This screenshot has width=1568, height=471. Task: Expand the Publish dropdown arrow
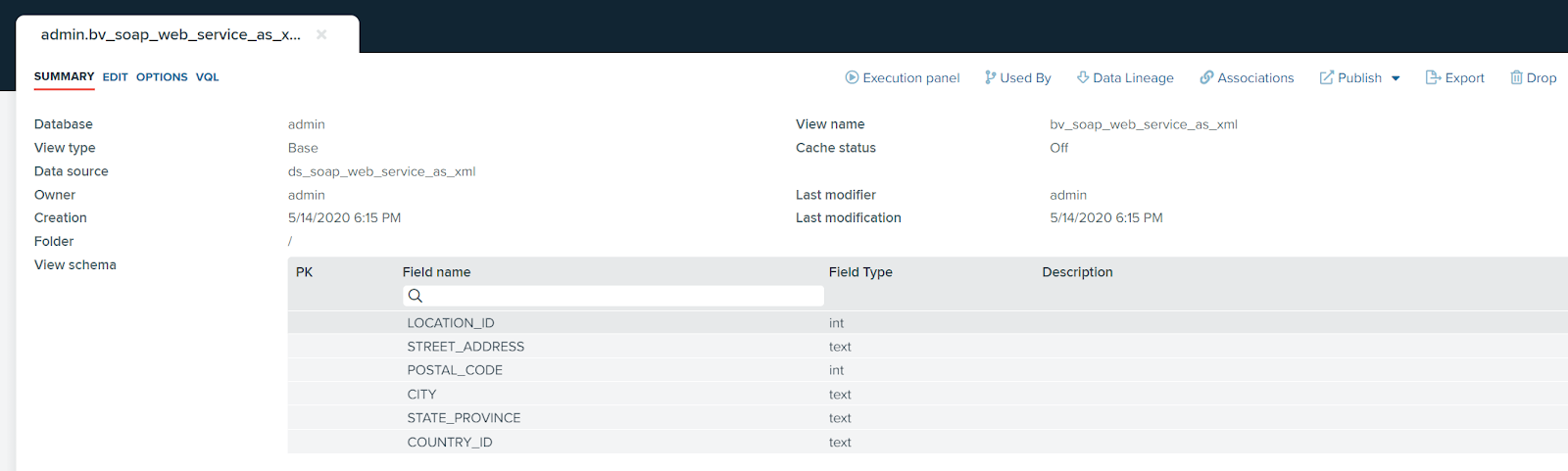click(x=1396, y=78)
